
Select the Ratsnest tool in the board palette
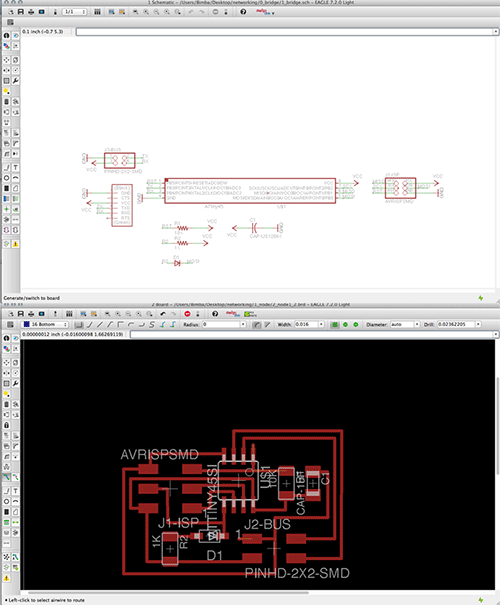pos(7,557)
